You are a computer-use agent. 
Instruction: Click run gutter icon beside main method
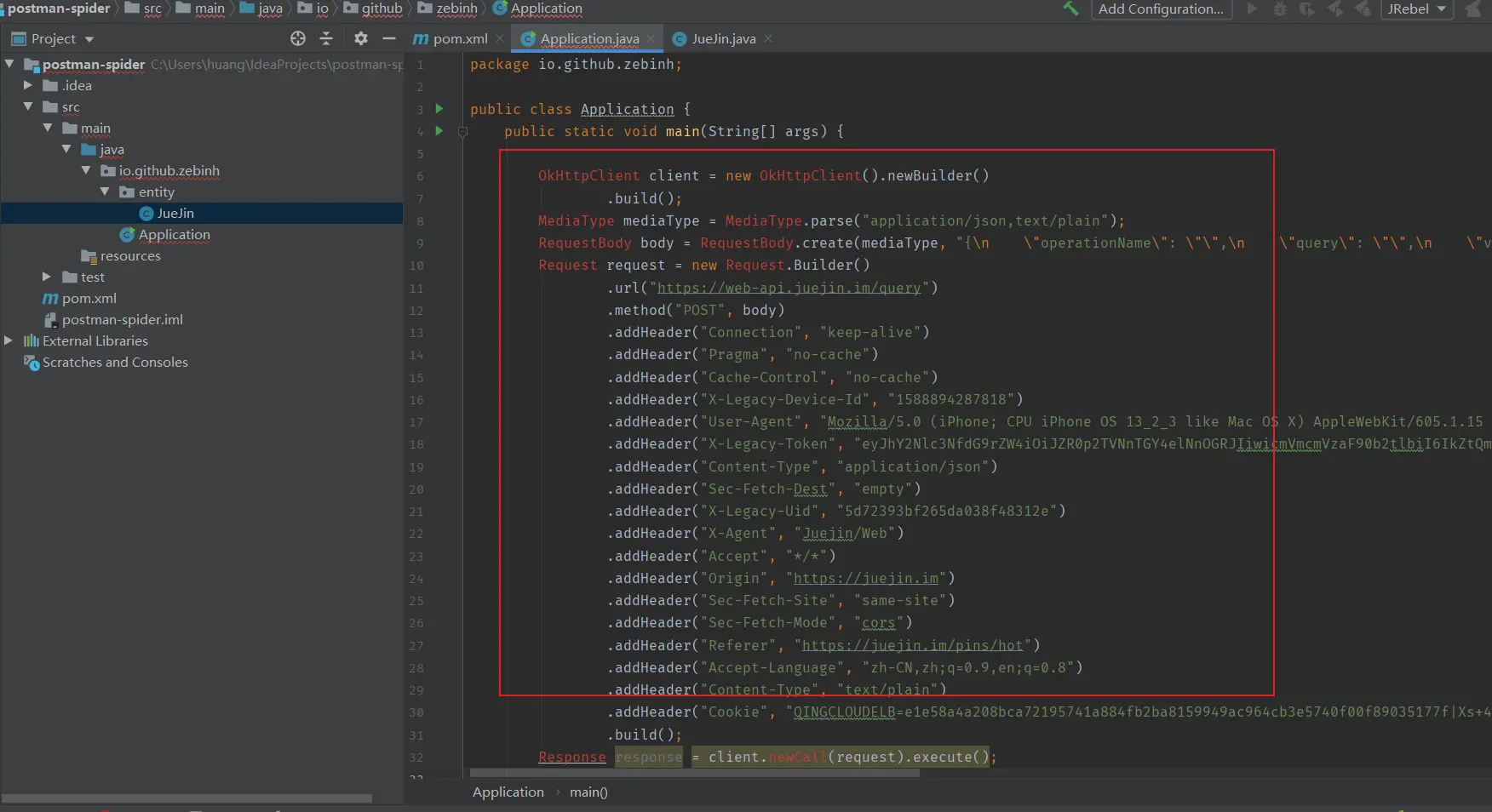pyautogui.click(x=439, y=131)
